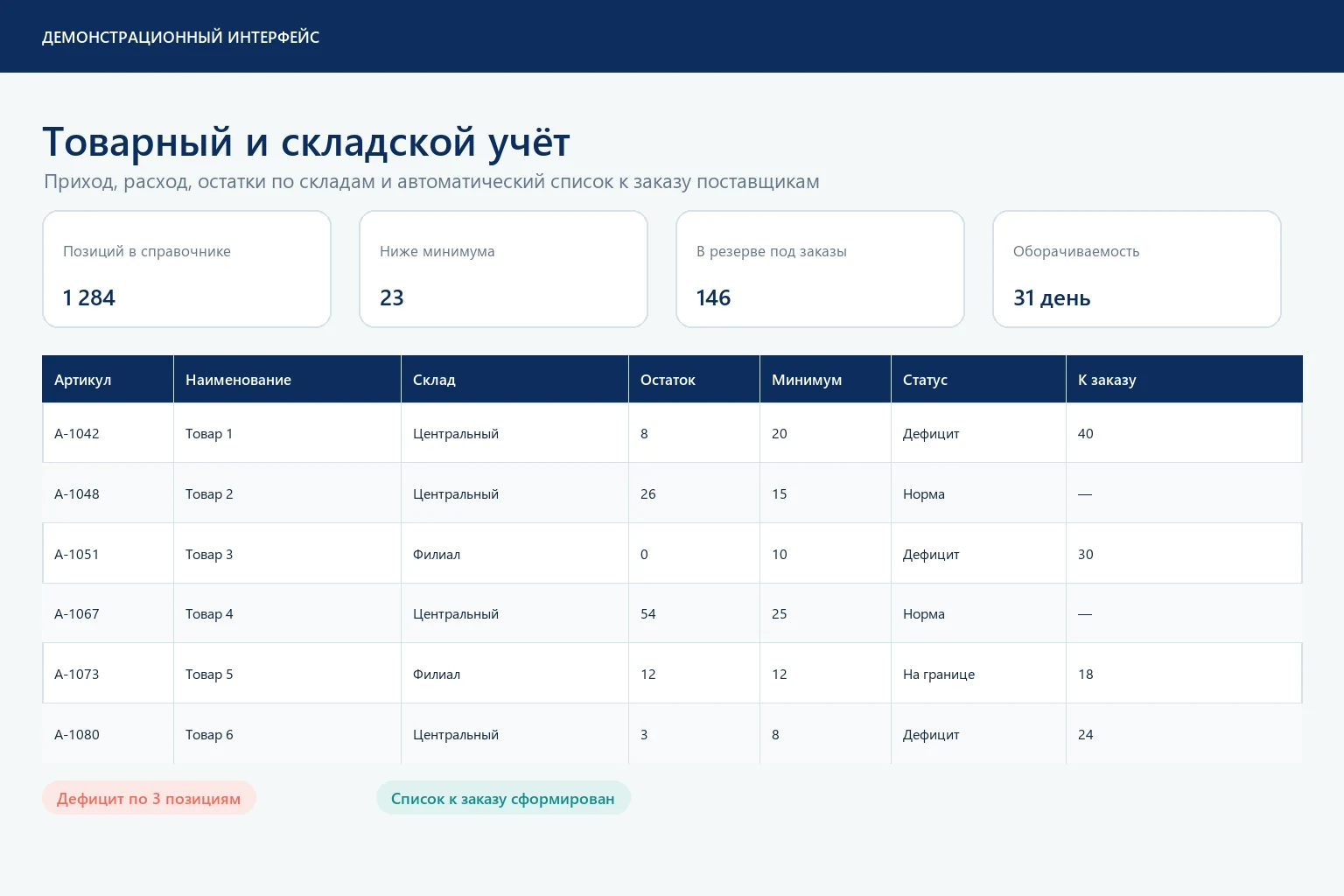
Task: Sort by 'К заказу' column header
Action: coord(1184,379)
